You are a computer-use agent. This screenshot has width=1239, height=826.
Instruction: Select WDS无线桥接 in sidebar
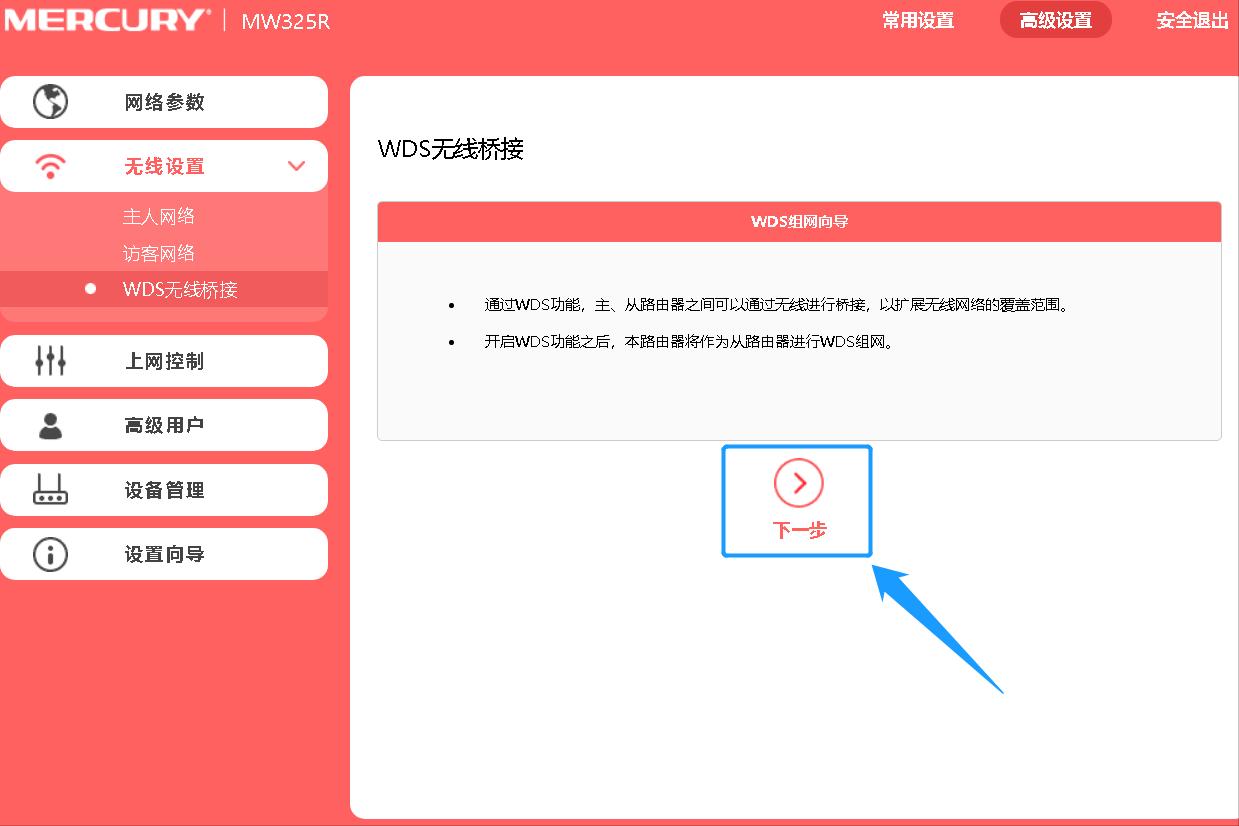[x=180, y=289]
